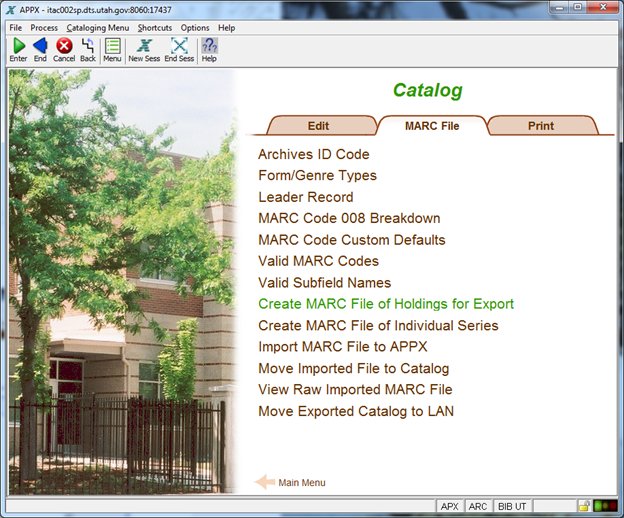The height and width of the screenshot is (518, 624).
Task: Open the Menu toolbar icon
Action: [112, 46]
